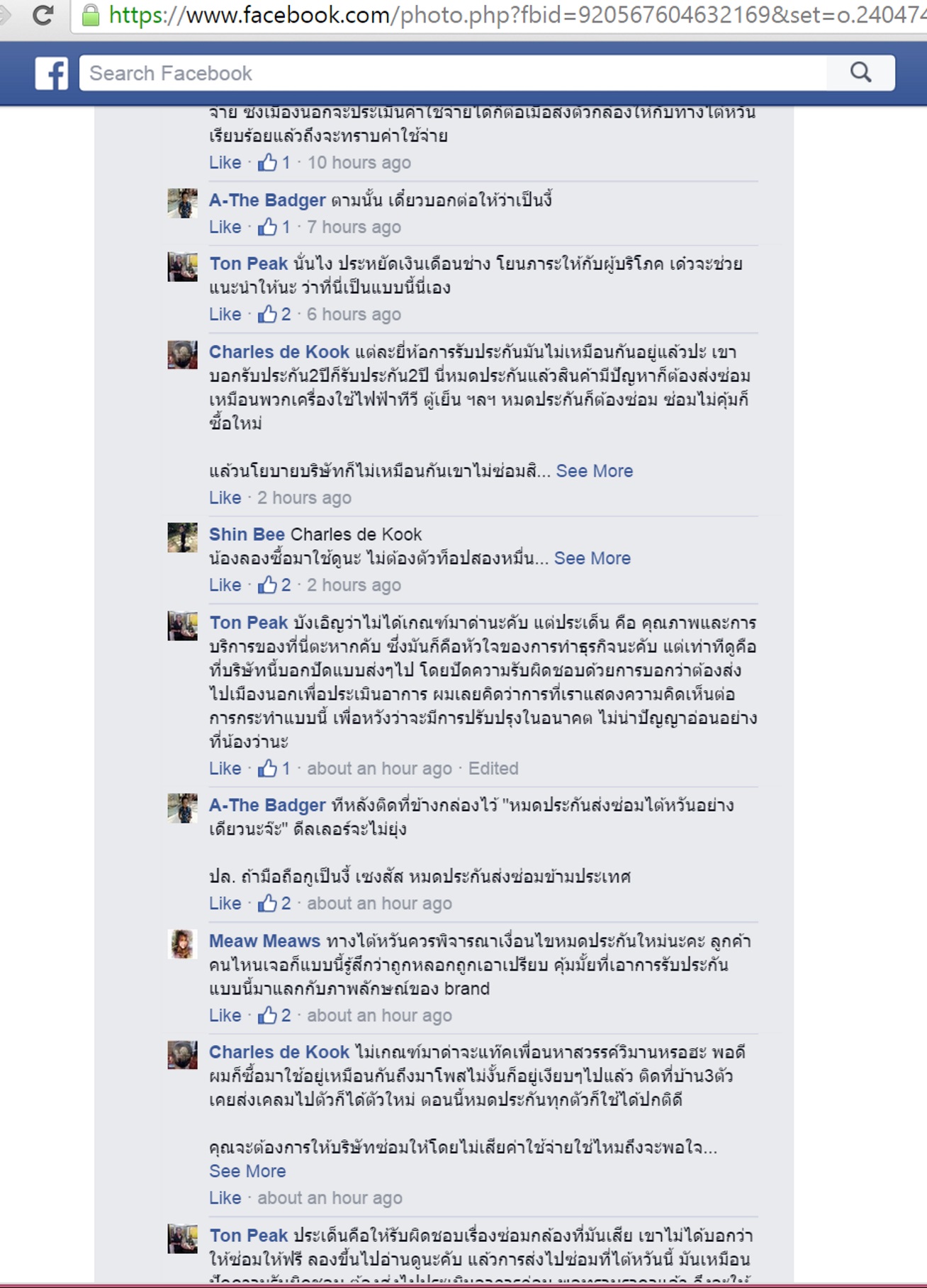Like Charles de Kook's 2 hours ago comment

pyautogui.click(x=225, y=498)
